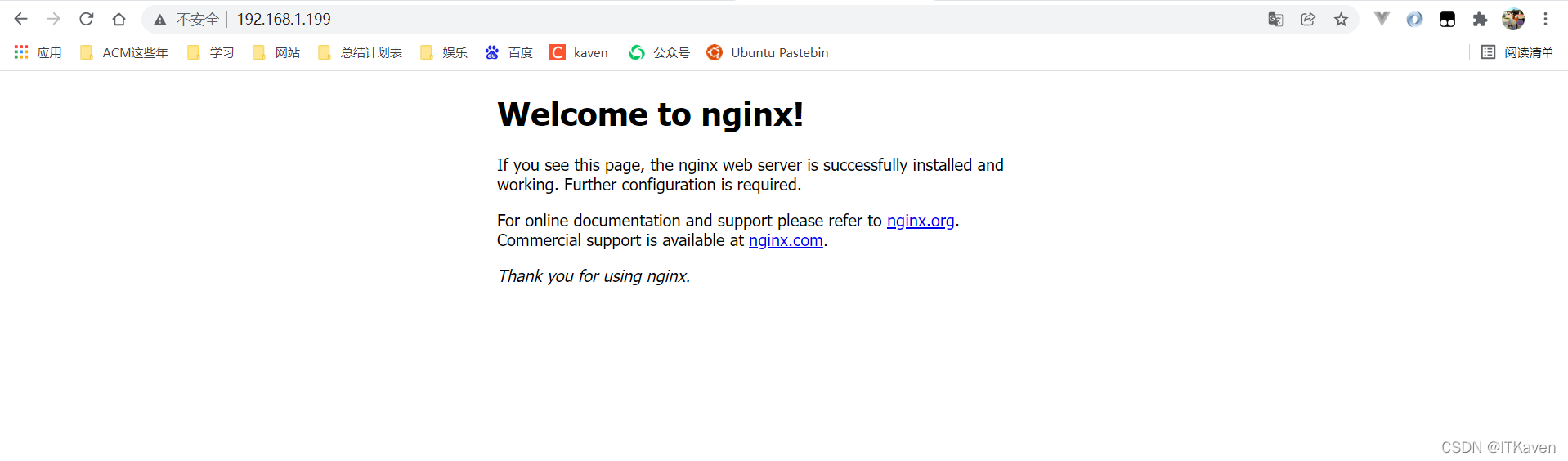Image resolution: width=1568 pixels, height=461 pixels.
Task: Go to the browser home page
Action: tap(119, 19)
